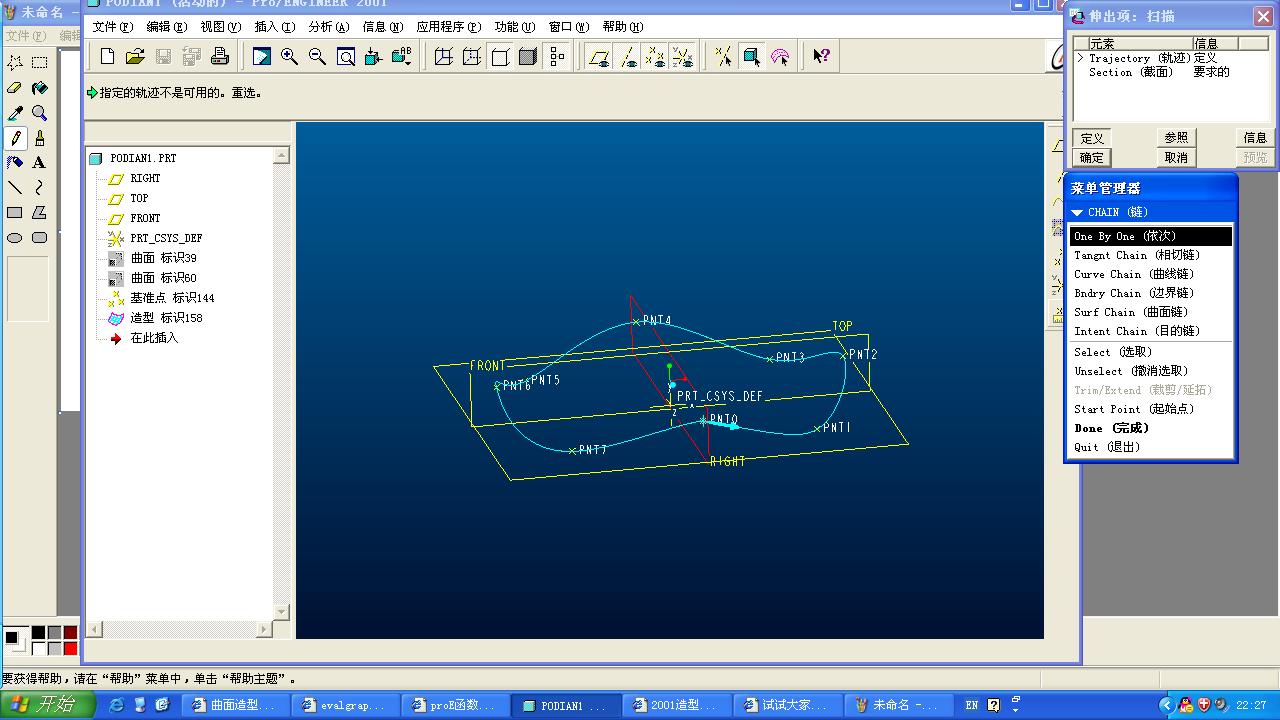Select Paint's rectangular select tool
This screenshot has width=1280, height=720.
coord(39,63)
